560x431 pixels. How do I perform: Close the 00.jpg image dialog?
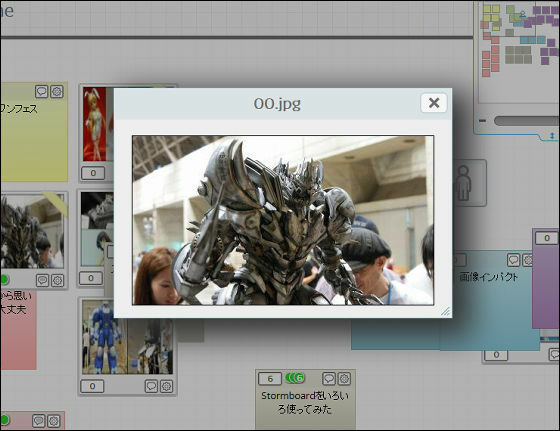tap(434, 103)
